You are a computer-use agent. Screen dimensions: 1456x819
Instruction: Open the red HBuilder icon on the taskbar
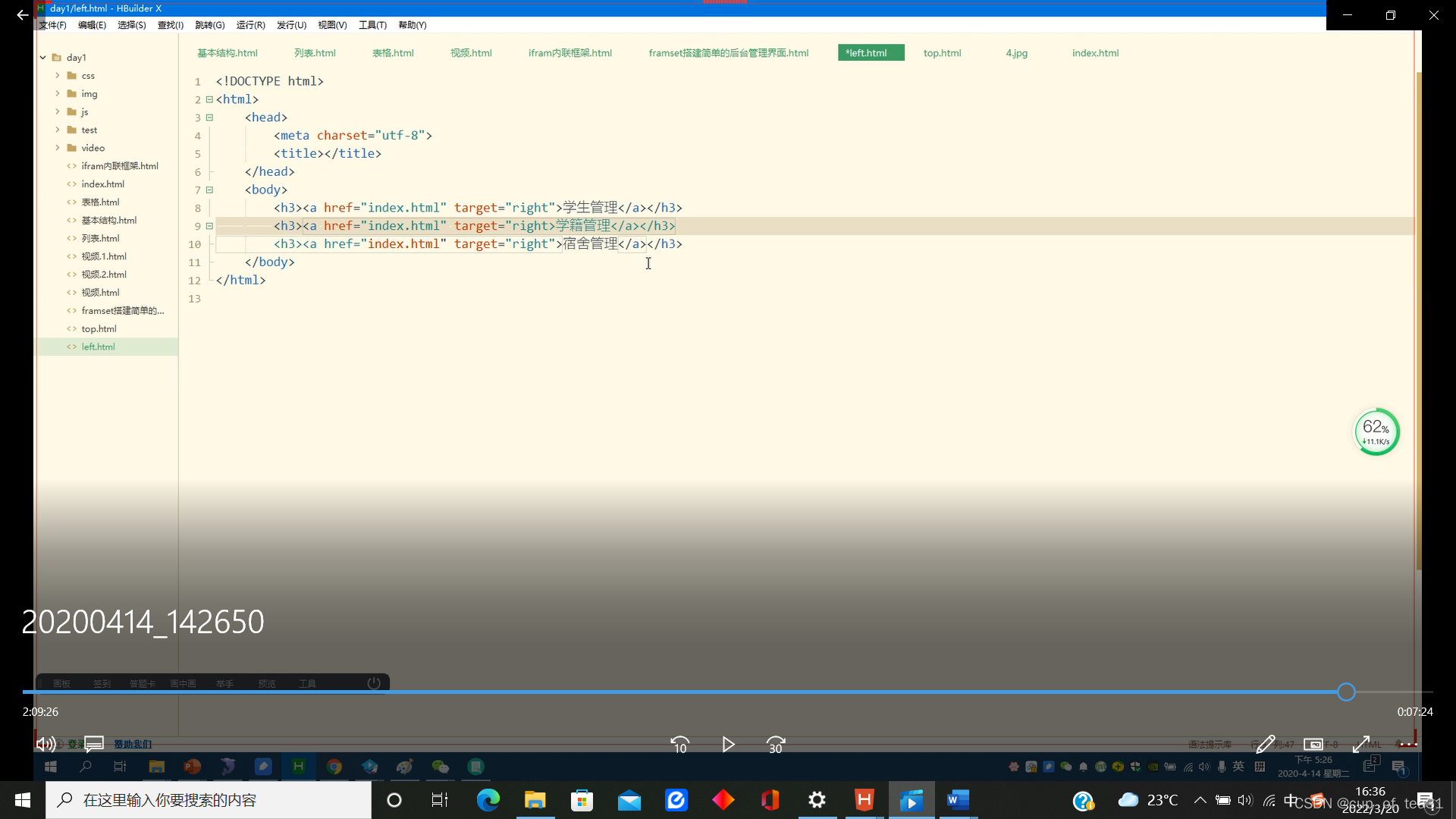coord(864,800)
